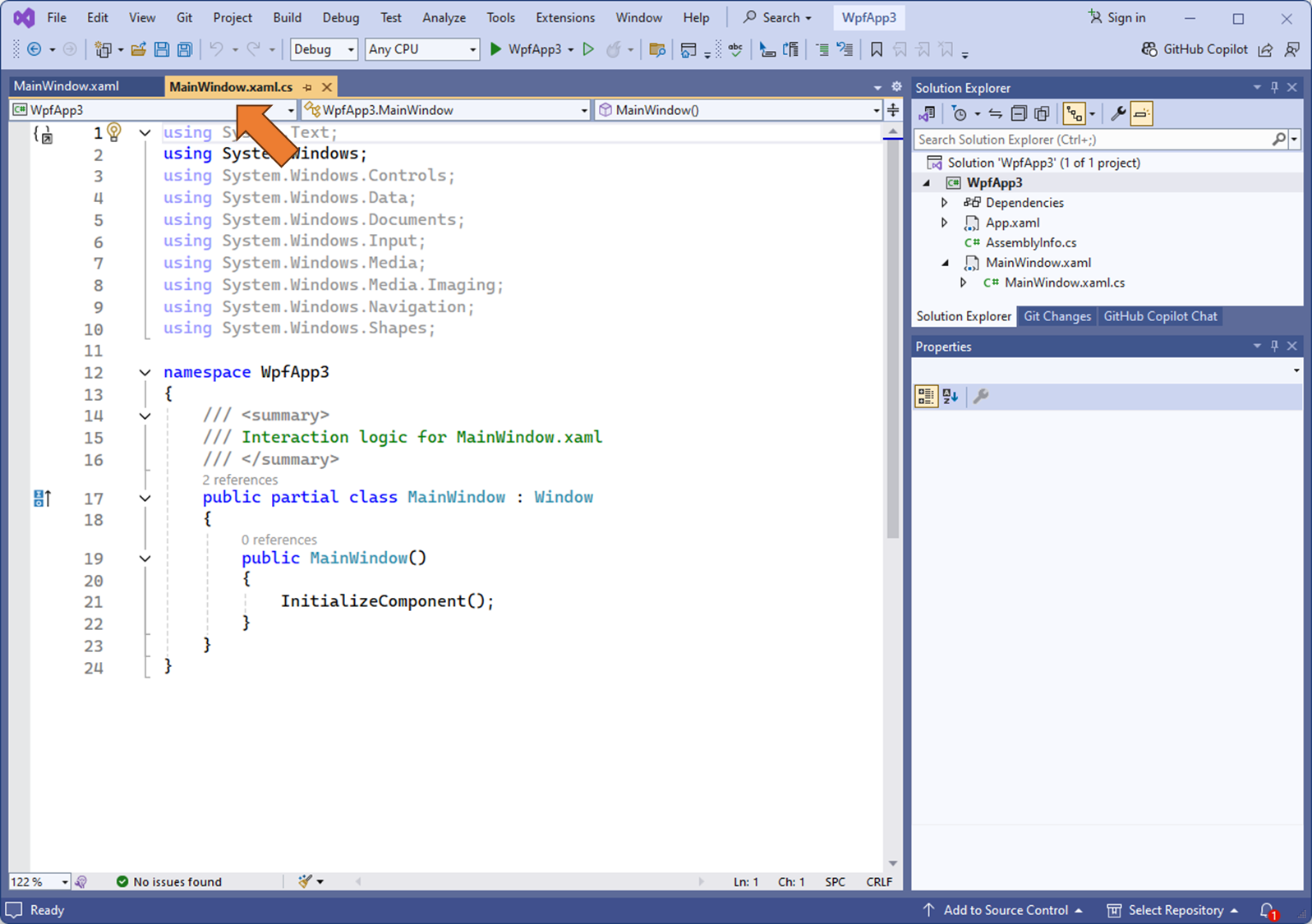Click the New Project toolbar icon
This screenshot has height=924, width=1312.
pos(103,49)
